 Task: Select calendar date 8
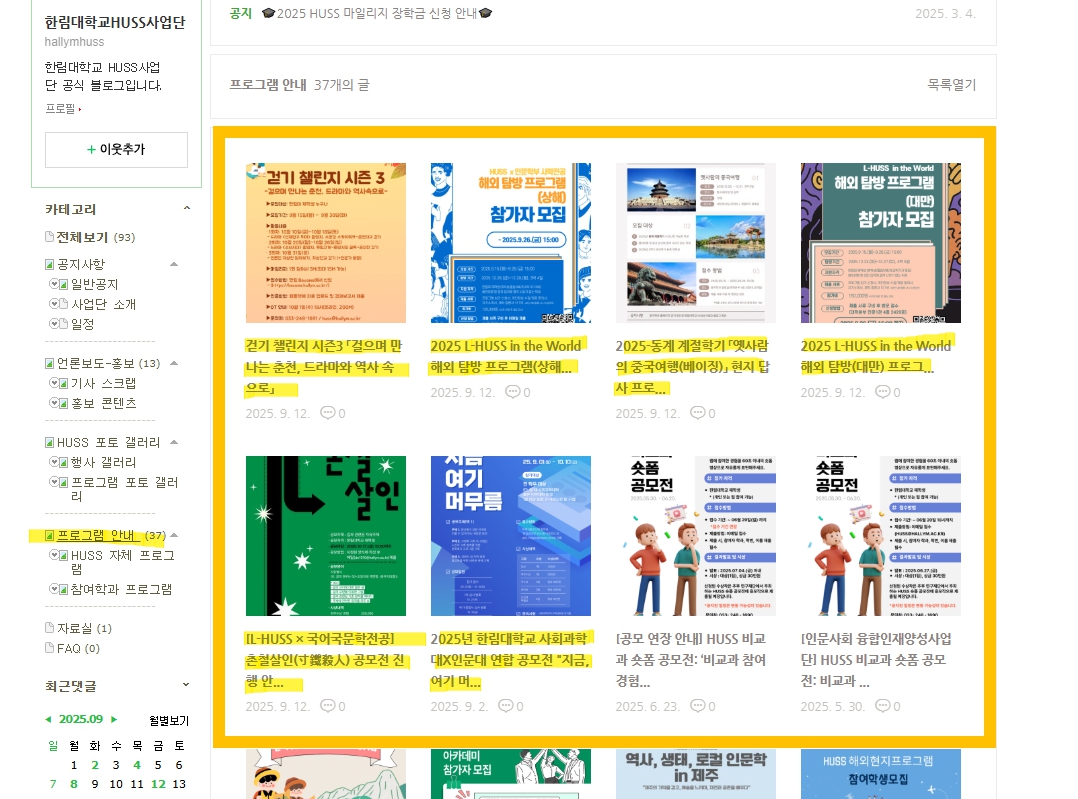(74, 784)
